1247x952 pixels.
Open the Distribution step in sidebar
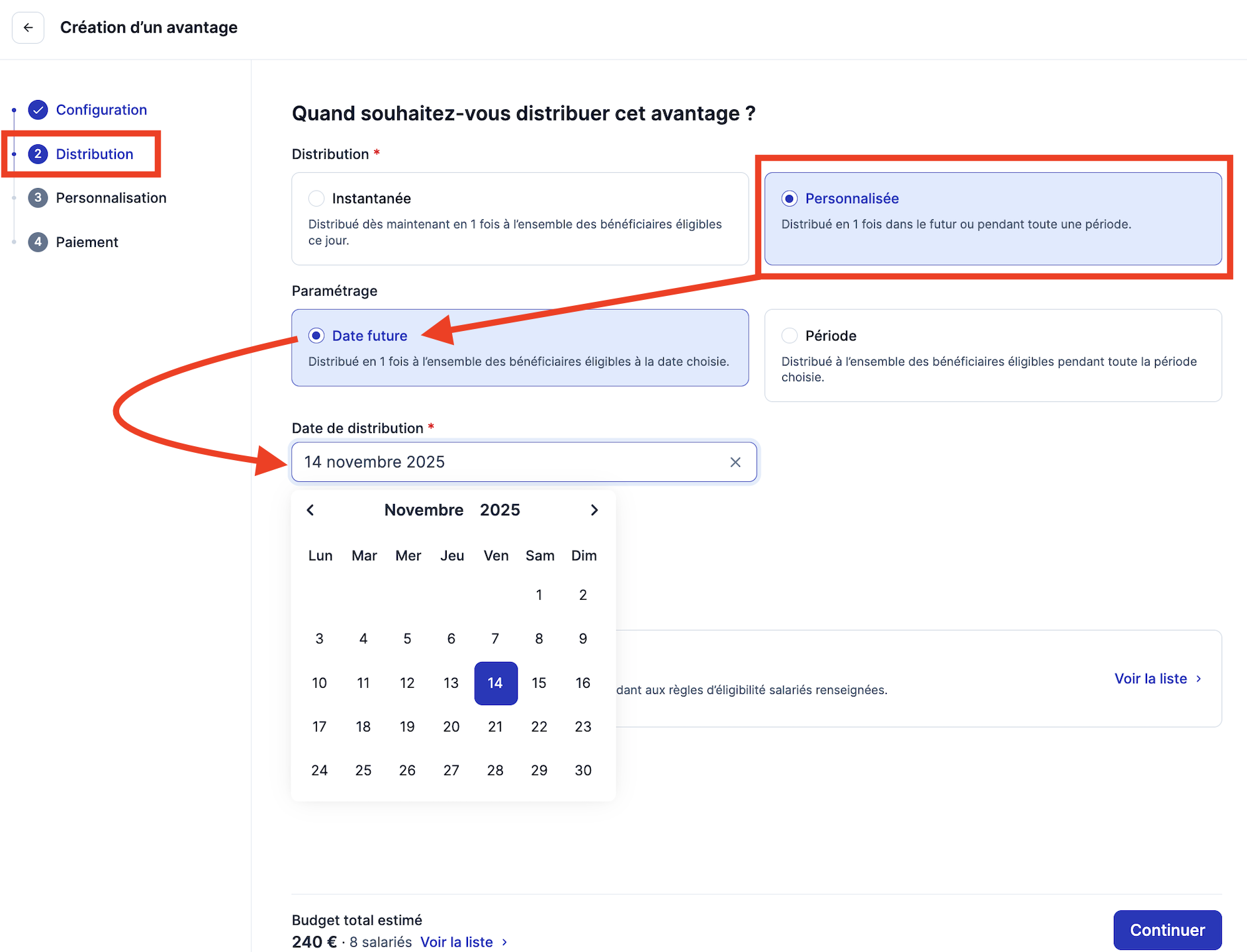tap(95, 154)
